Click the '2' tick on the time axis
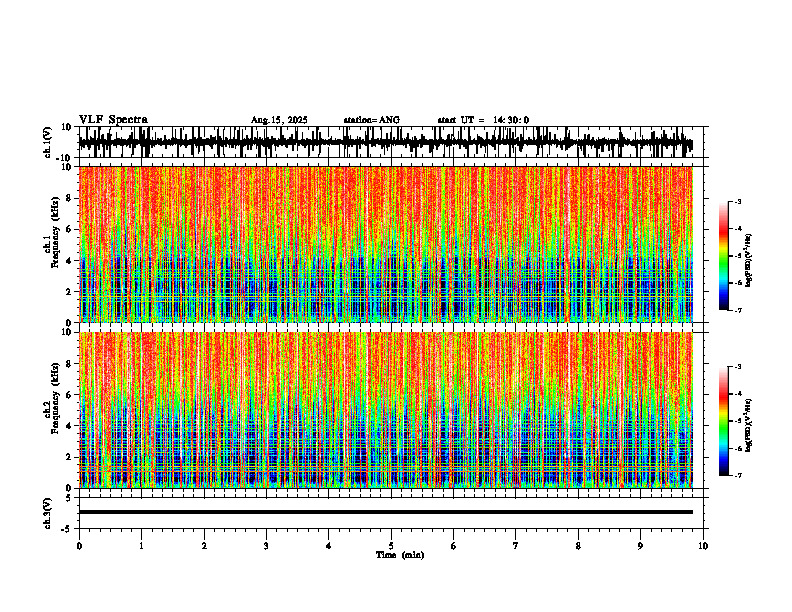This screenshot has width=792, height=612. 204,546
